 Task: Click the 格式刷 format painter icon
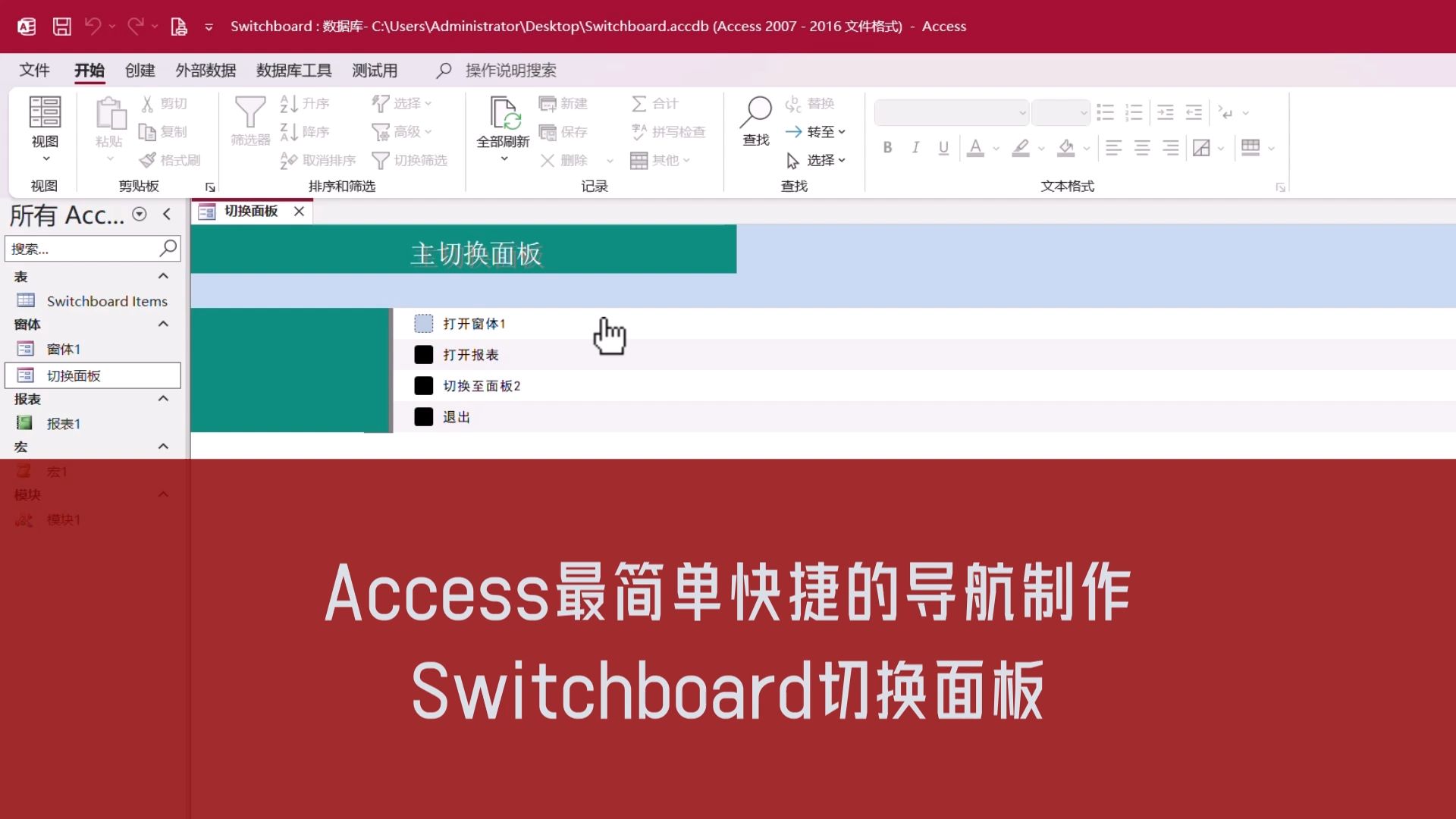click(147, 160)
